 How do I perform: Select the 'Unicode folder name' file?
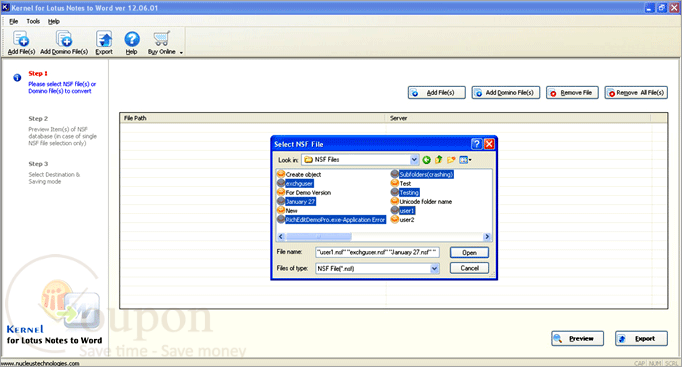pyautogui.click(x=425, y=202)
